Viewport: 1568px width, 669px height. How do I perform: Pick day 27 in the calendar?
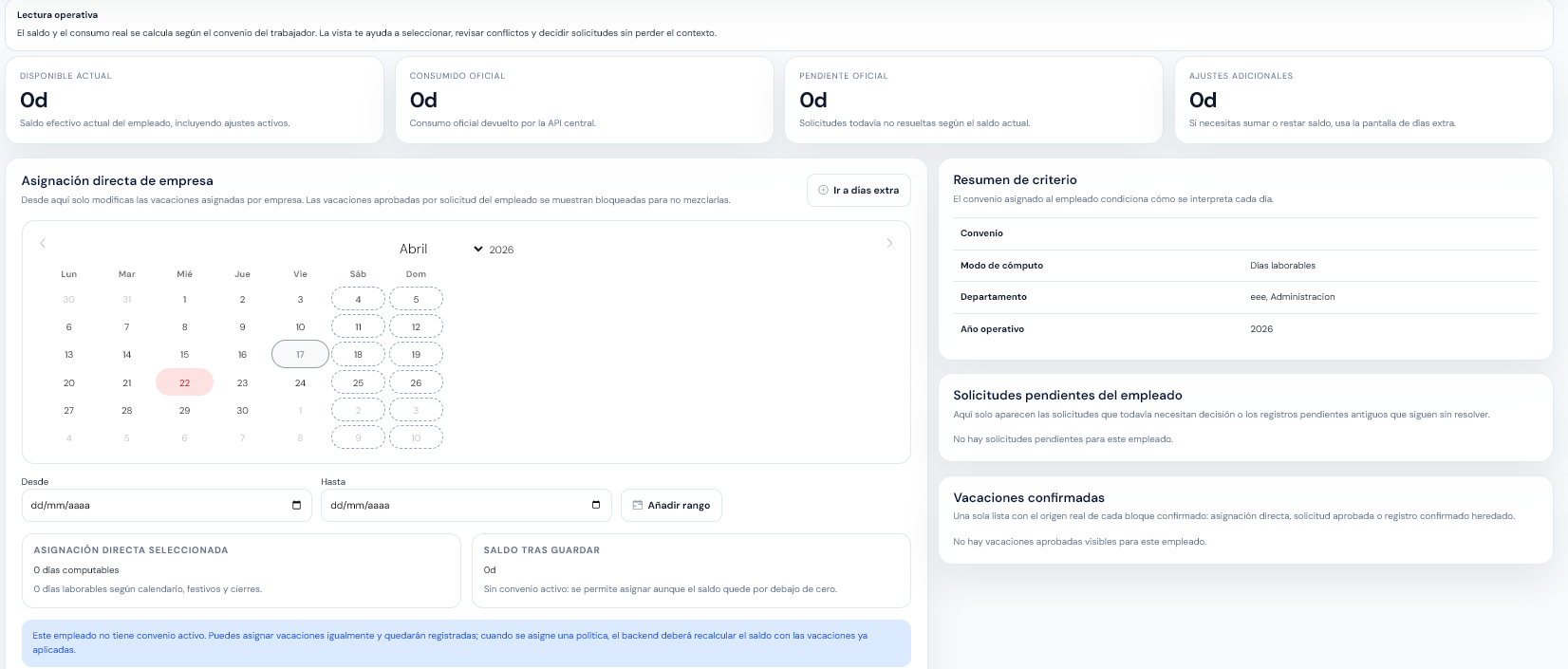pyautogui.click(x=68, y=411)
